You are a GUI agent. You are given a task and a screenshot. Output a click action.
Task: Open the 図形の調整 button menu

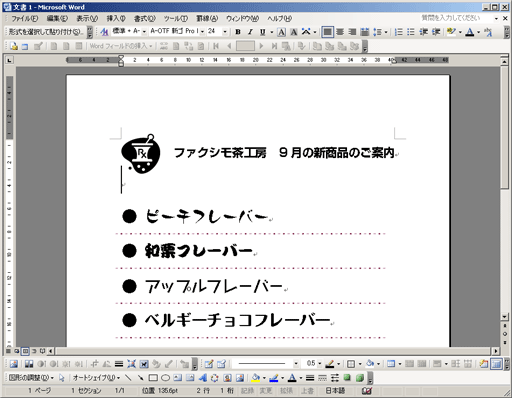pos(31,378)
